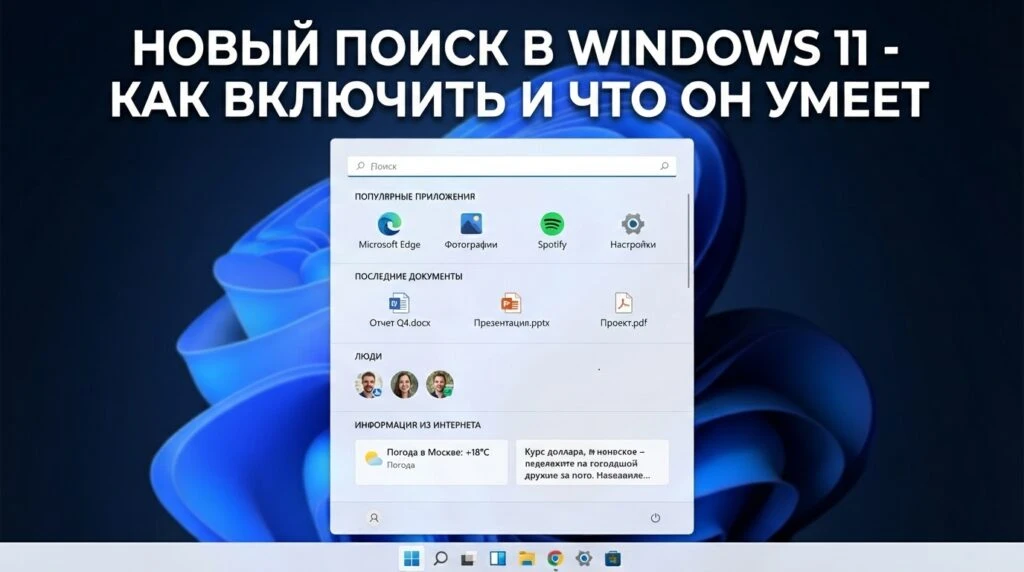Select the first person avatar with beard
This screenshot has width=1024, height=572.
[369, 385]
